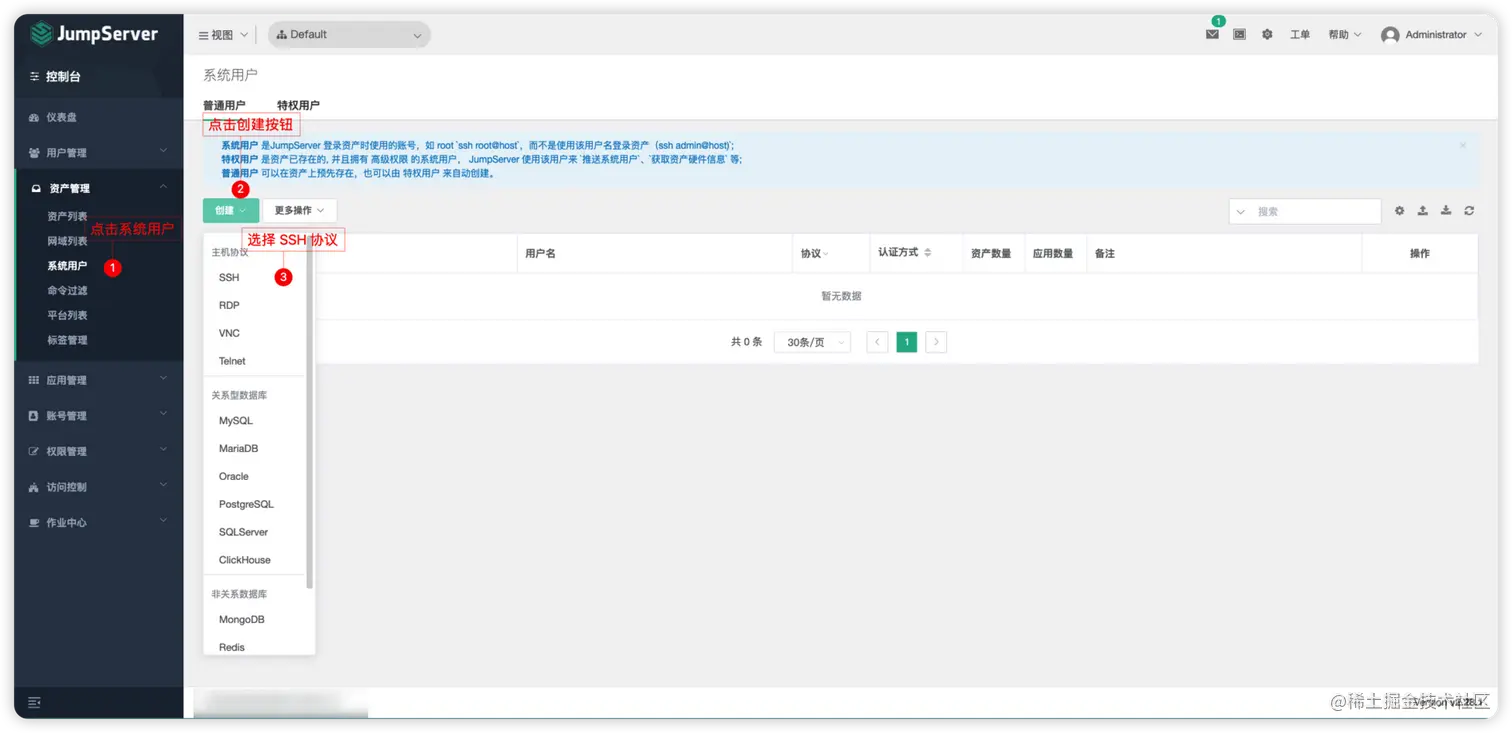Click the export download icon
Viewport: 1512px width, 733px height.
pos(1445,211)
